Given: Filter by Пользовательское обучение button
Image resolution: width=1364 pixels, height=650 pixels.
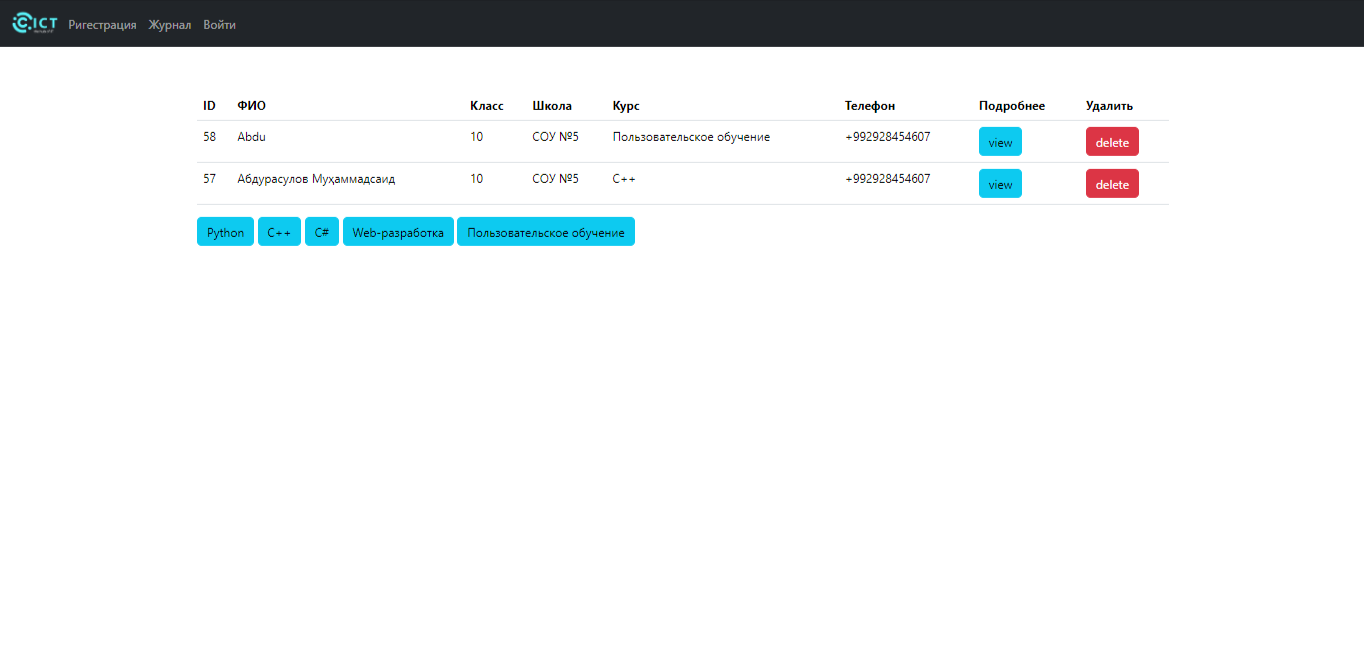Looking at the screenshot, I should [x=546, y=232].
